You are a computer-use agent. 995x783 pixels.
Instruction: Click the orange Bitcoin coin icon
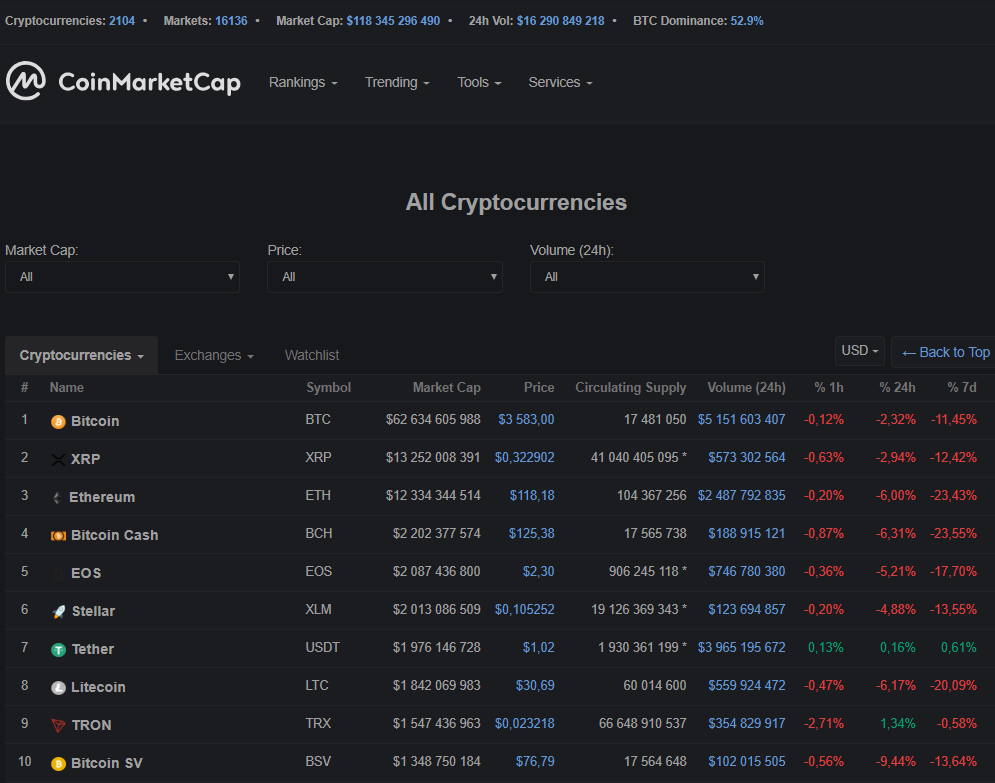(58, 422)
